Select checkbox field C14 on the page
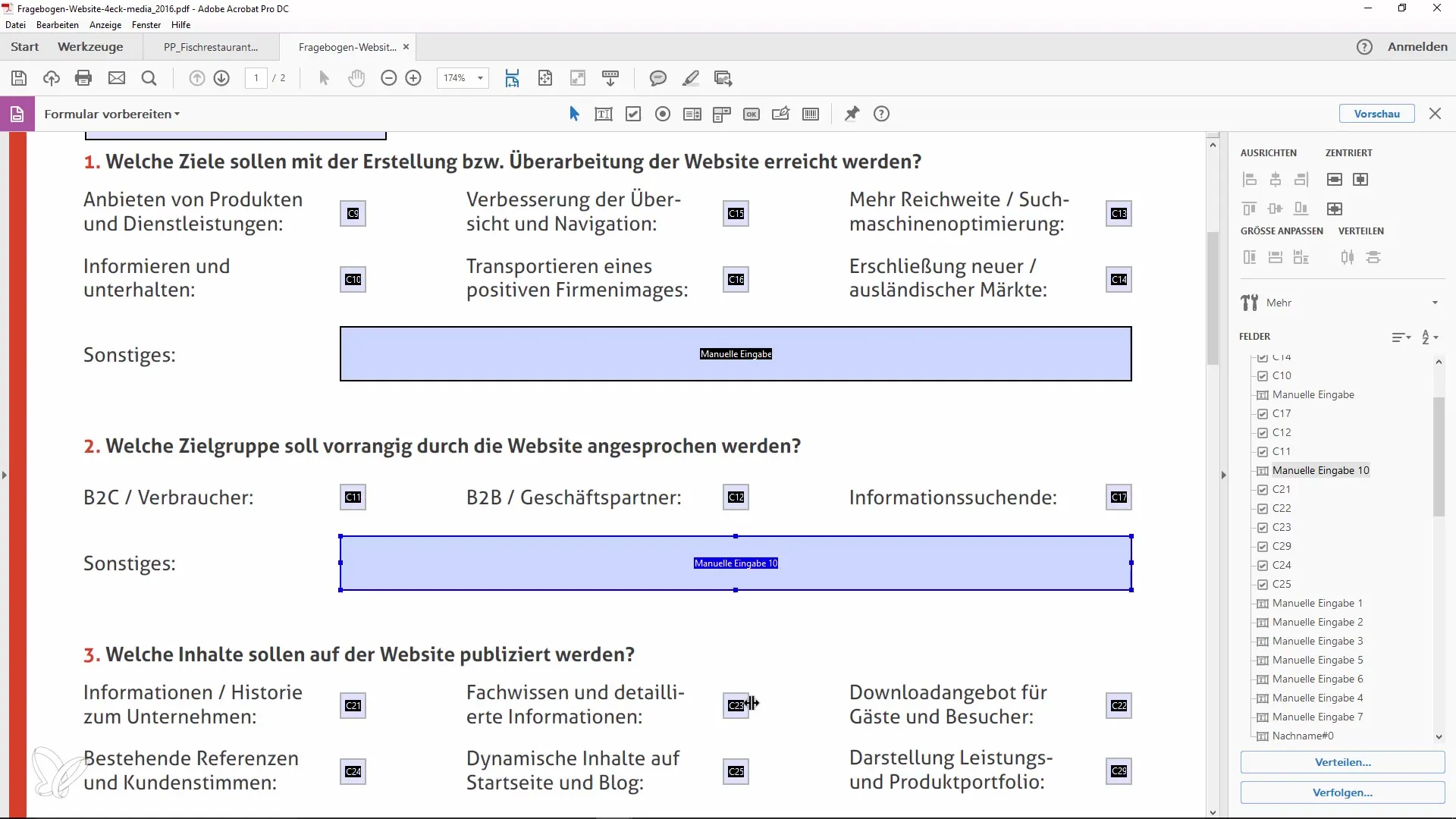This screenshot has height=819, width=1456. pos(1119,280)
